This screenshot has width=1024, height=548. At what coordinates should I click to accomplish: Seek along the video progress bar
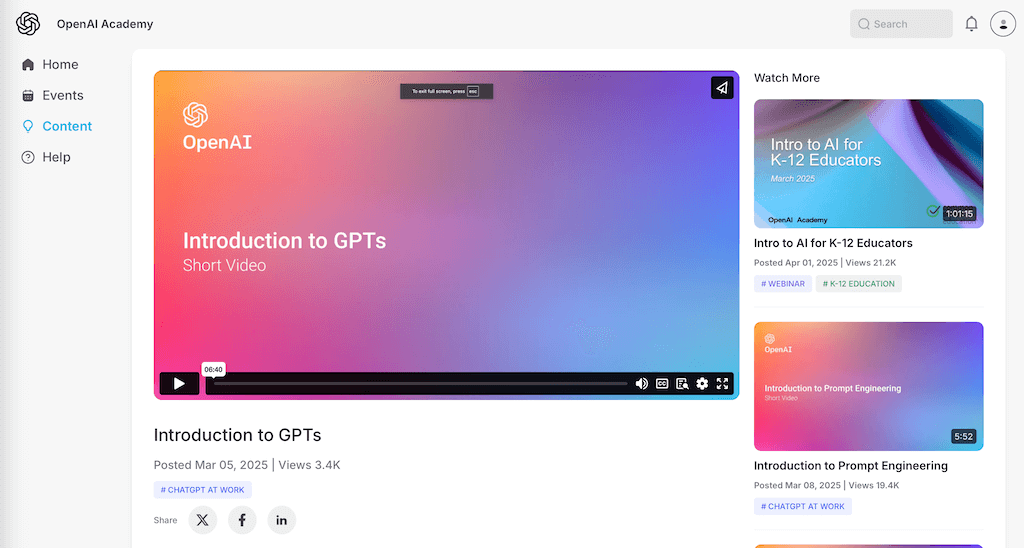pyautogui.click(x=420, y=383)
